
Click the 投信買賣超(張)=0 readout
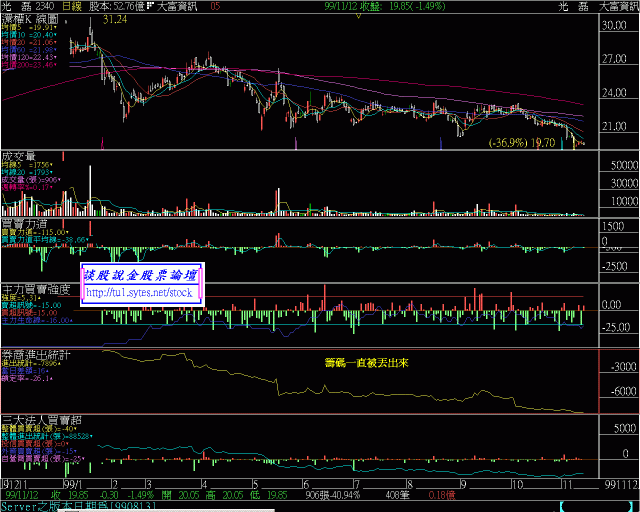(x=36, y=444)
